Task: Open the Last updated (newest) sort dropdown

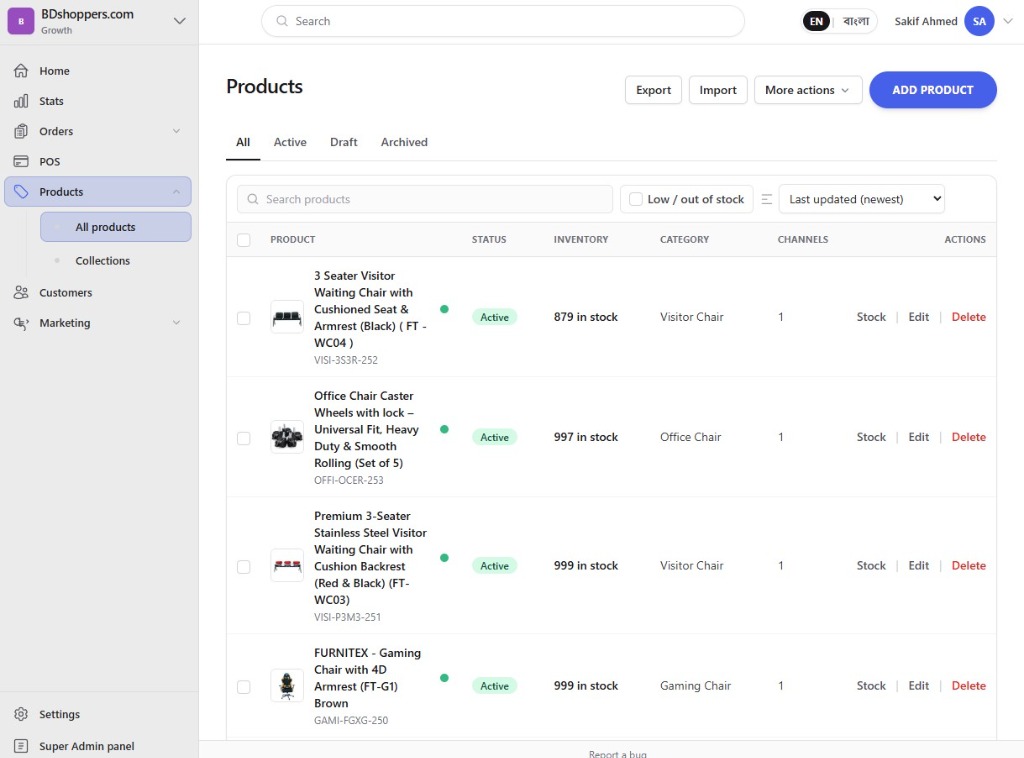Action: pyautogui.click(x=862, y=199)
